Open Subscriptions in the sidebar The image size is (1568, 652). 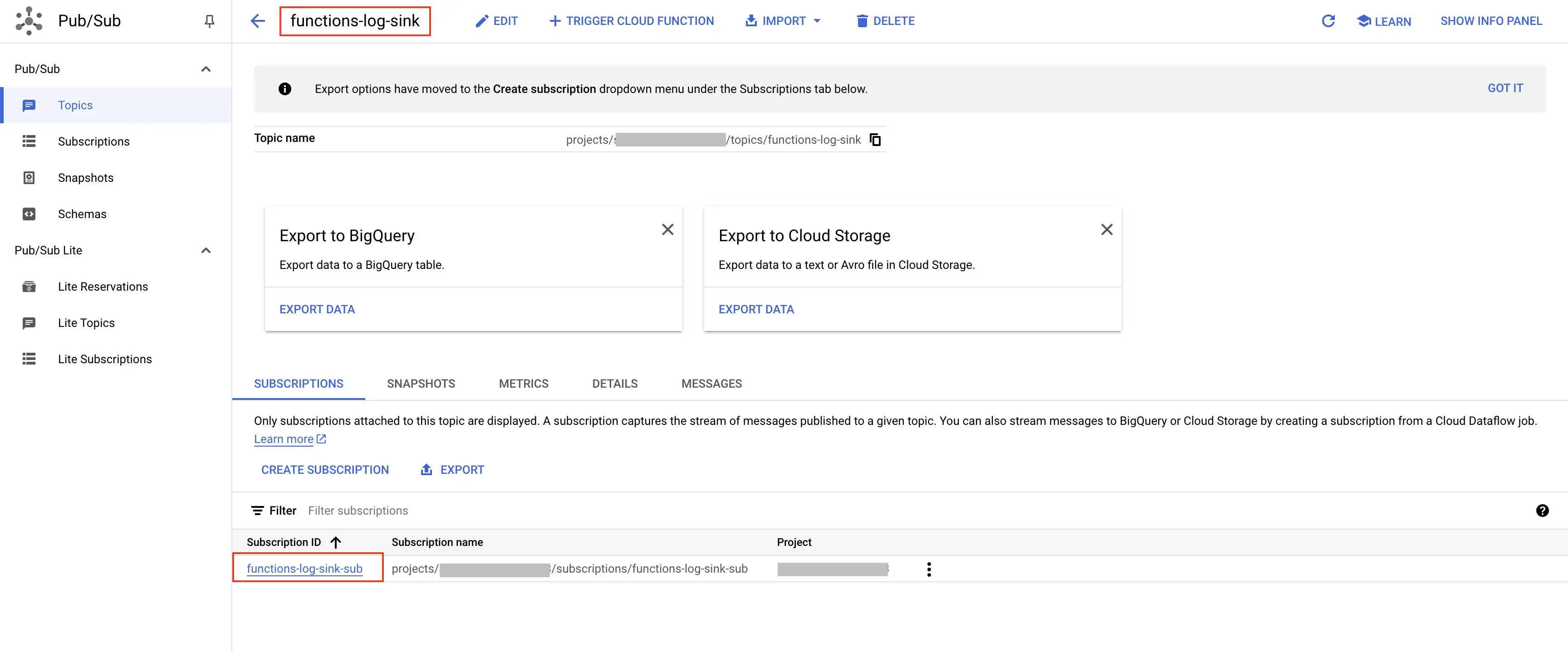click(x=116, y=141)
